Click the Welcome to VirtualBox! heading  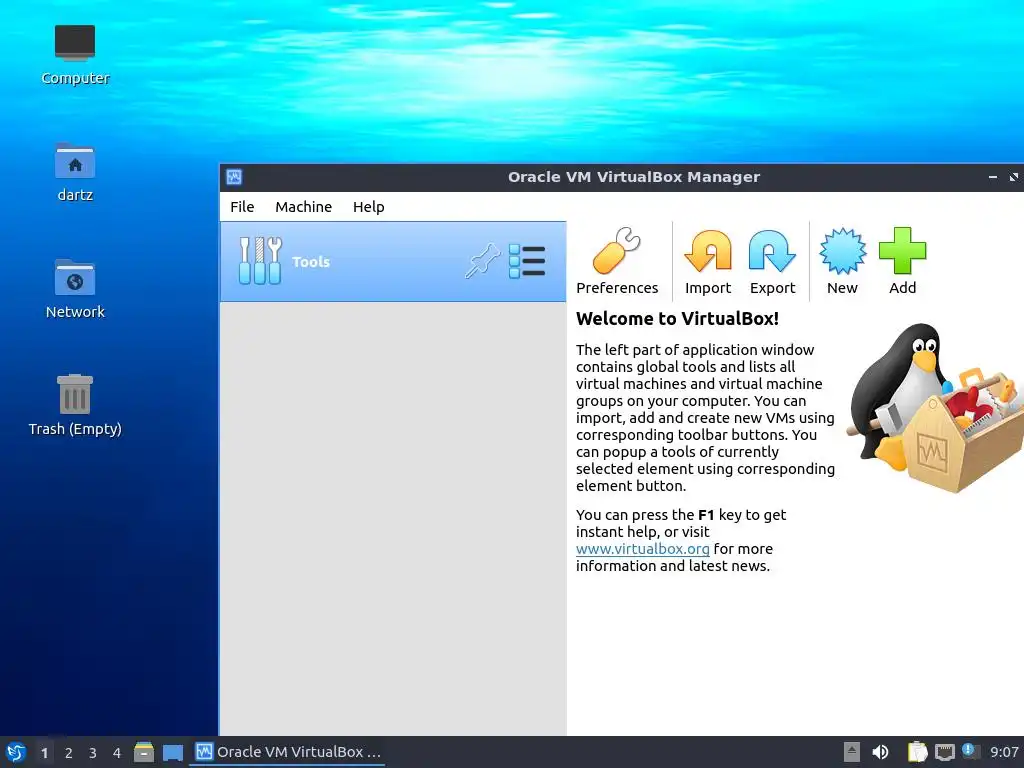677,319
